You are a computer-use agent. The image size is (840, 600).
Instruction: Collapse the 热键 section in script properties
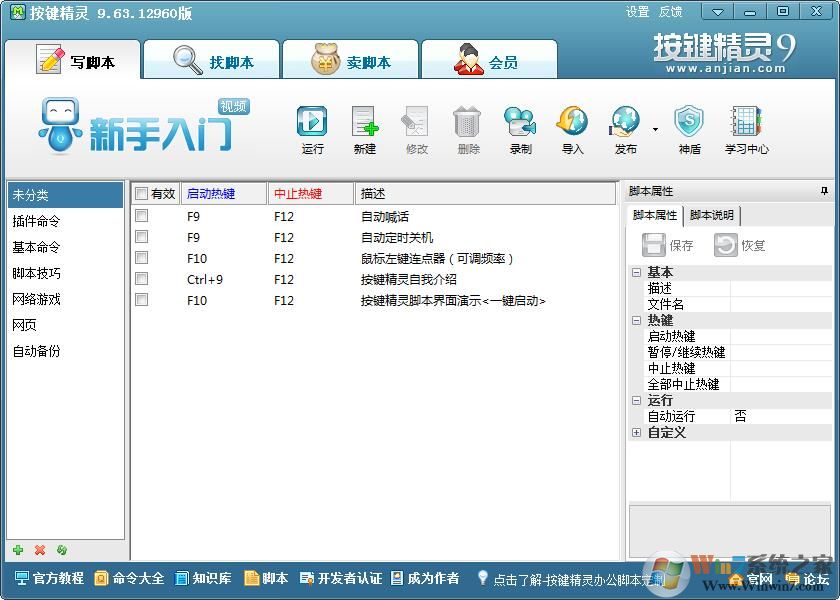click(x=636, y=320)
